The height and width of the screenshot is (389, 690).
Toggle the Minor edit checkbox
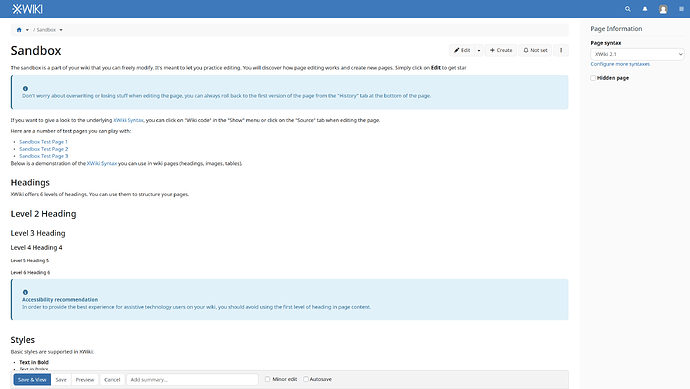click(267, 379)
